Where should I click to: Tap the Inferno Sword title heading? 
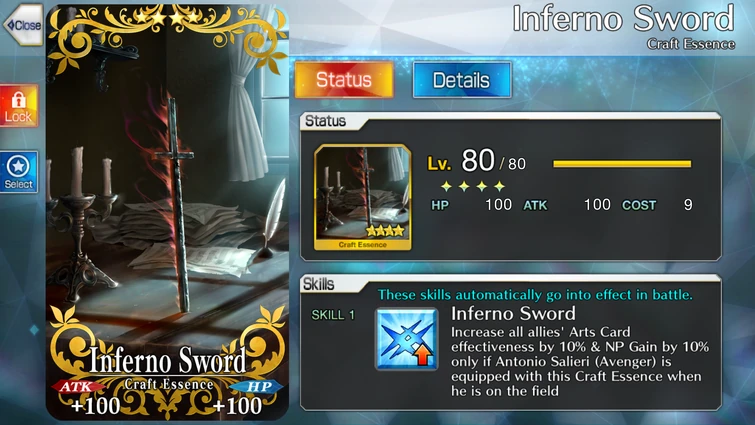point(624,19)
